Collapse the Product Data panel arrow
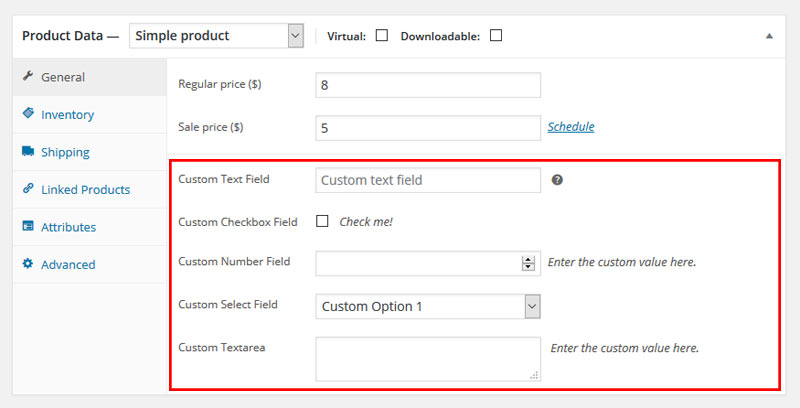Image resolution: width=800 pixels, height=408 pixels. [x=769, y=36]
